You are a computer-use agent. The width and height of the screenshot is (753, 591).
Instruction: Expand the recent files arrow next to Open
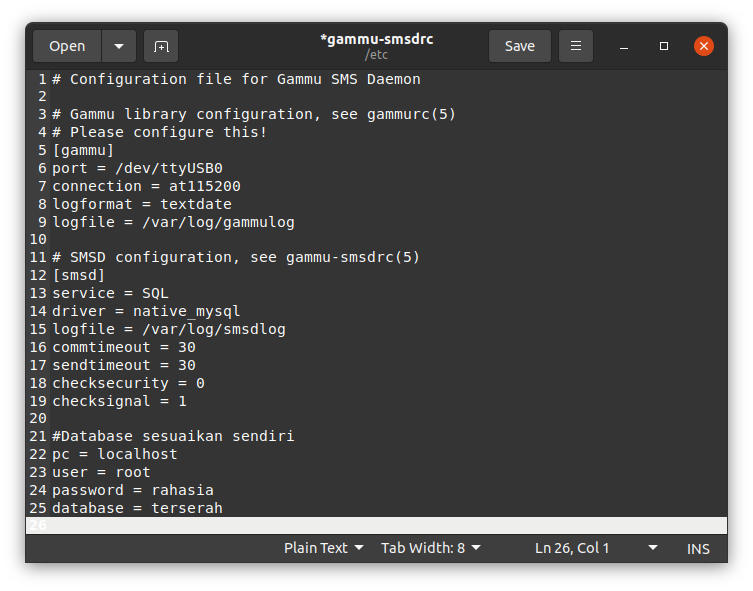coord(119,46)
